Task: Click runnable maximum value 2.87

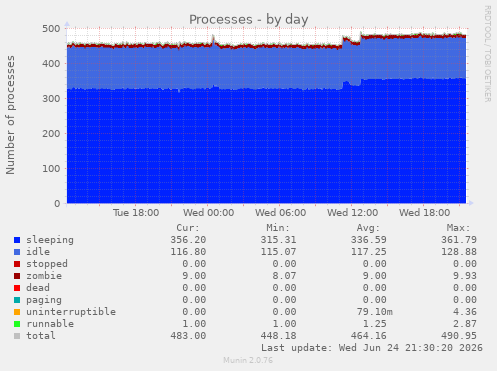Action: (x=465, y=324)
